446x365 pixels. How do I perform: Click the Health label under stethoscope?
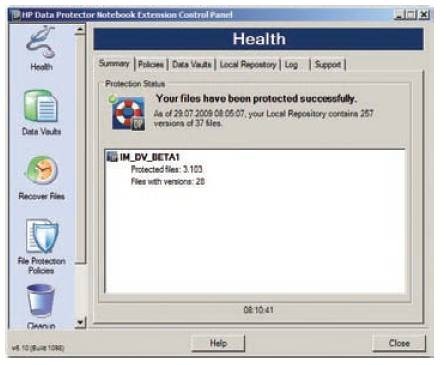point(41,67)
